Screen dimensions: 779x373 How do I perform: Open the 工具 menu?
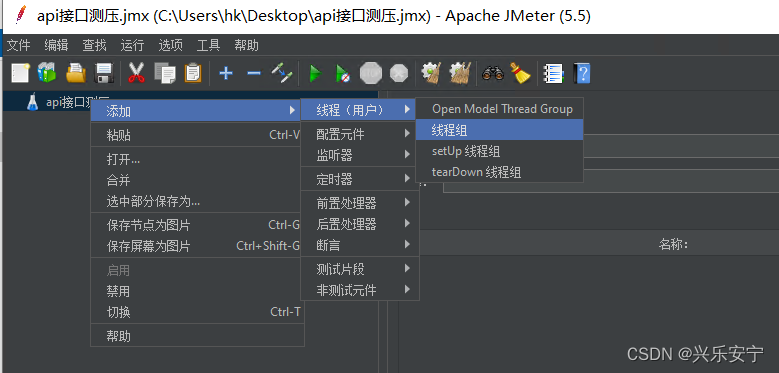(208, 46)
